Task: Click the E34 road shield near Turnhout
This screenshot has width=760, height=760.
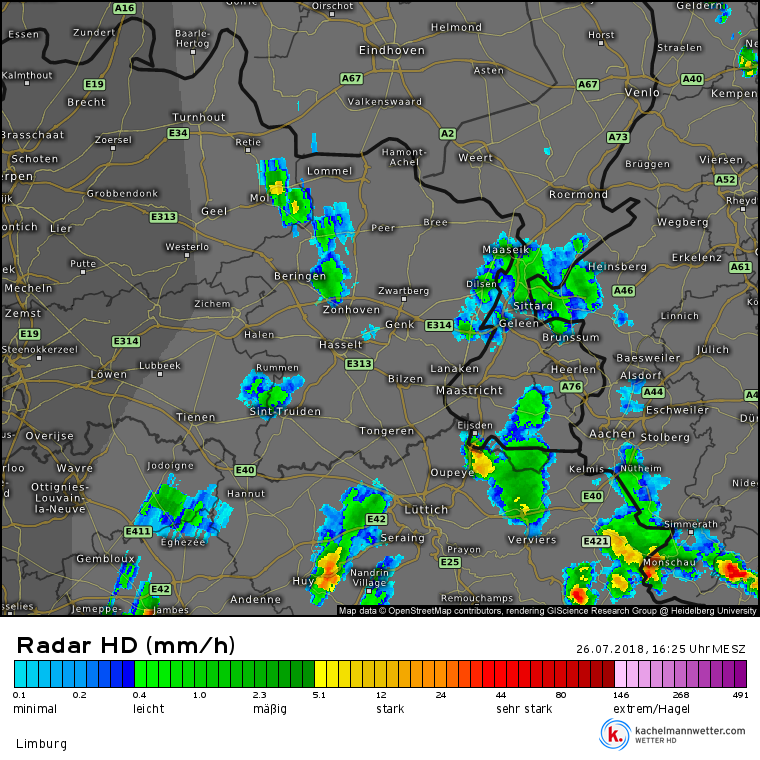Action: click(x=178, y=133)
